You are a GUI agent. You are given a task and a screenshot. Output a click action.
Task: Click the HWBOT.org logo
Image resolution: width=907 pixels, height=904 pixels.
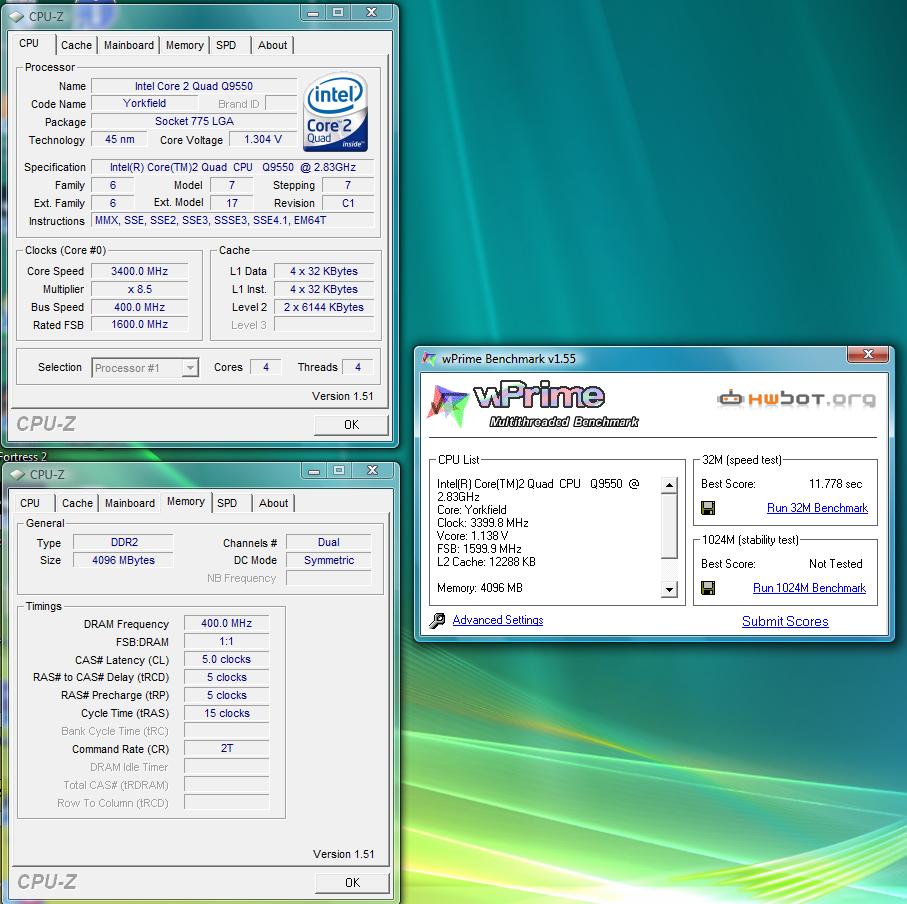click(797, 399)
